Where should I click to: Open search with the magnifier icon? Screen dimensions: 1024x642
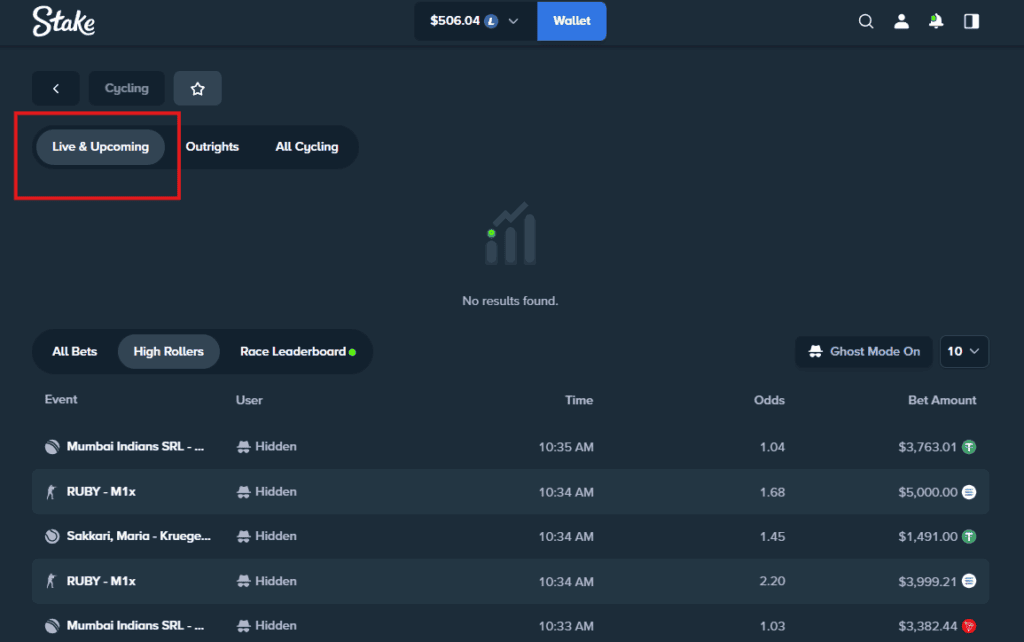click(866, 20)
